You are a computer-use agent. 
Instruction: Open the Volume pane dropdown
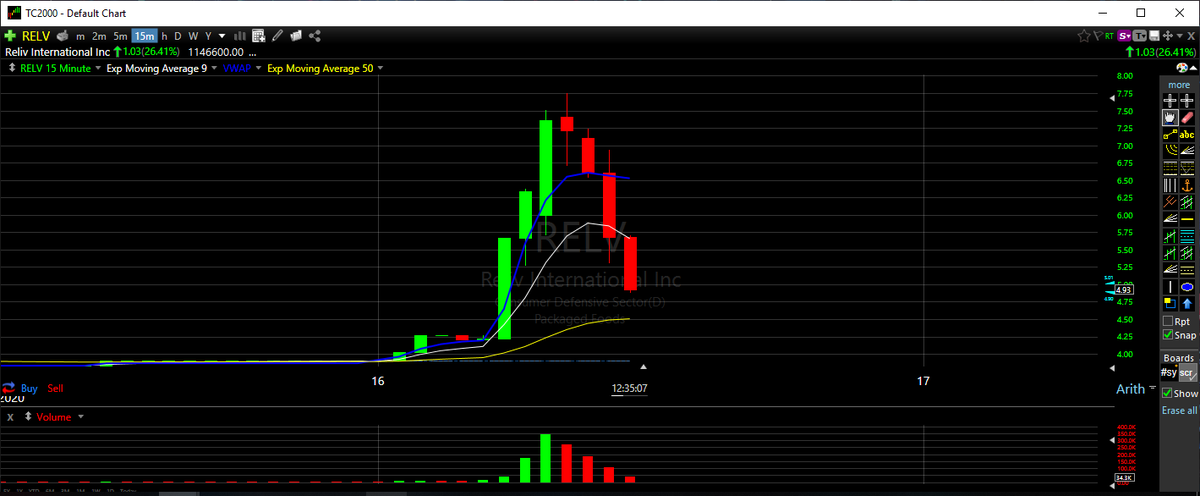pos(81,417)
